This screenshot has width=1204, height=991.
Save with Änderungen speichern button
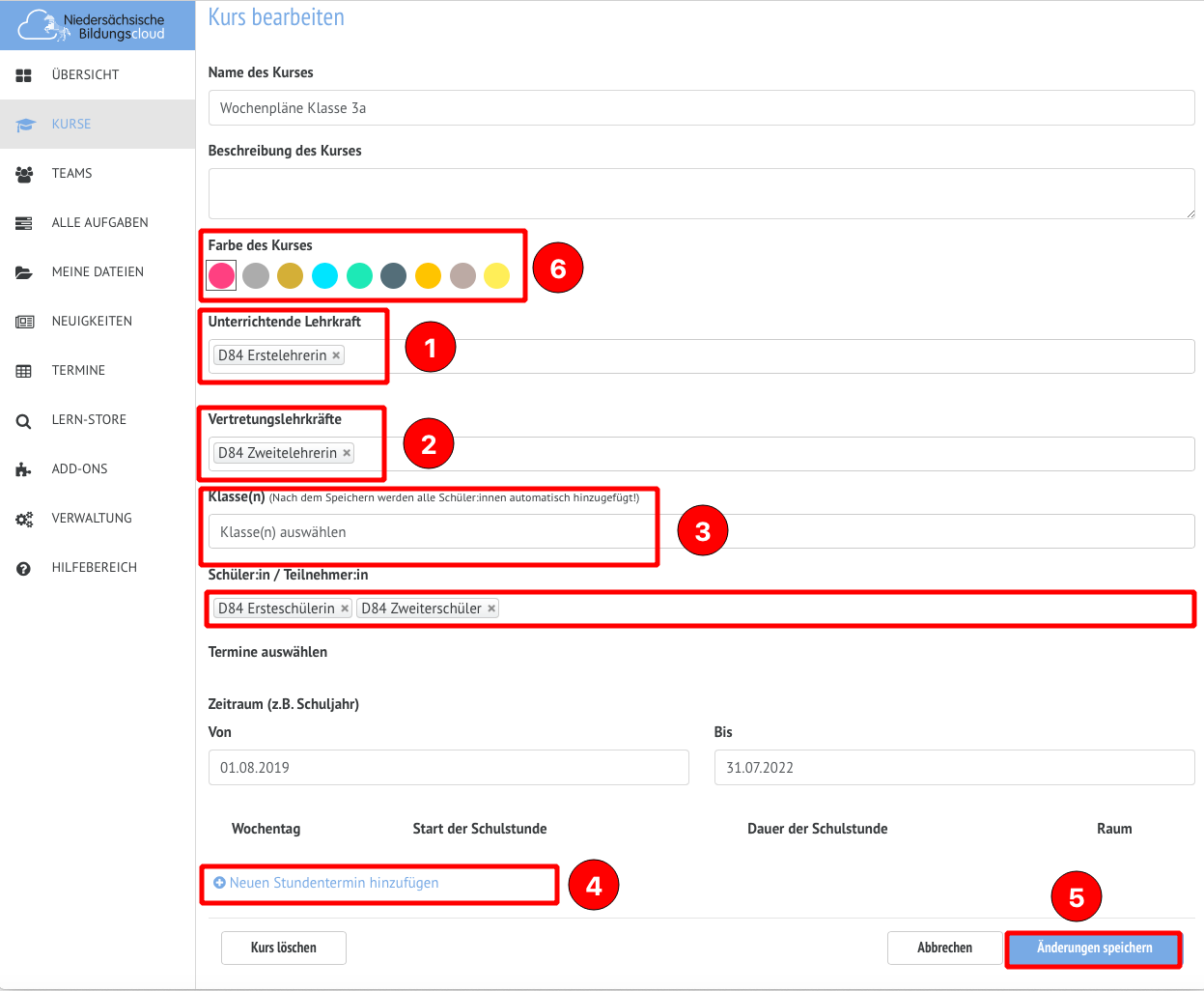pos(1094,949)
